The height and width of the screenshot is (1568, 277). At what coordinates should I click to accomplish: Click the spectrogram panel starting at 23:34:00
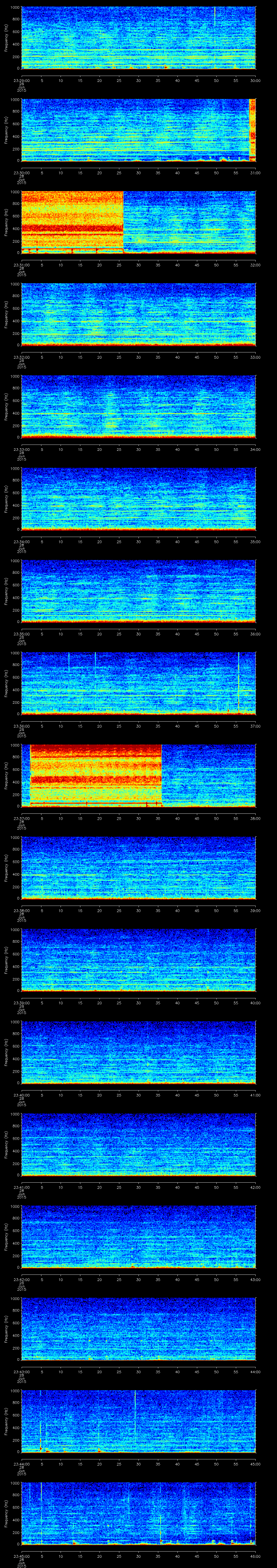pyautogui.click(x=139, y=499)
